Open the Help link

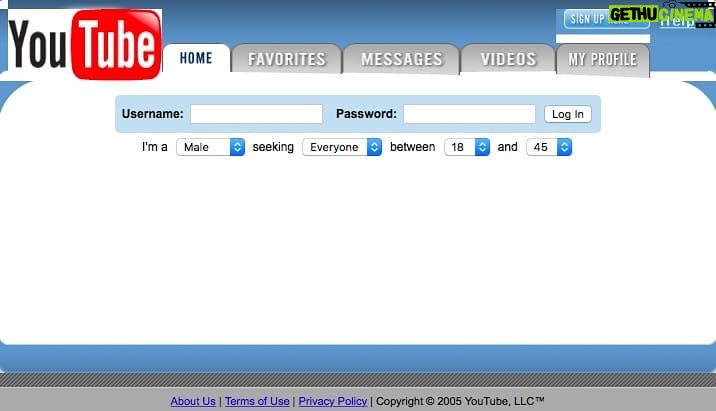[677, 21]
